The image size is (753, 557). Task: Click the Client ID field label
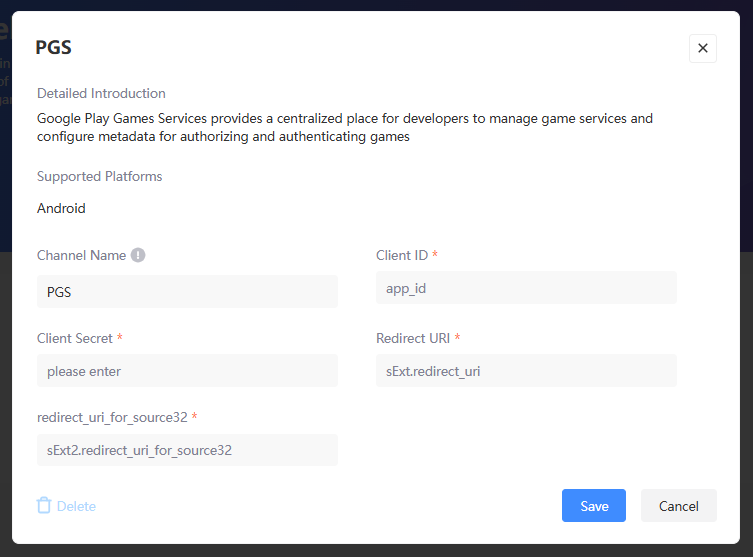point(401,255)
